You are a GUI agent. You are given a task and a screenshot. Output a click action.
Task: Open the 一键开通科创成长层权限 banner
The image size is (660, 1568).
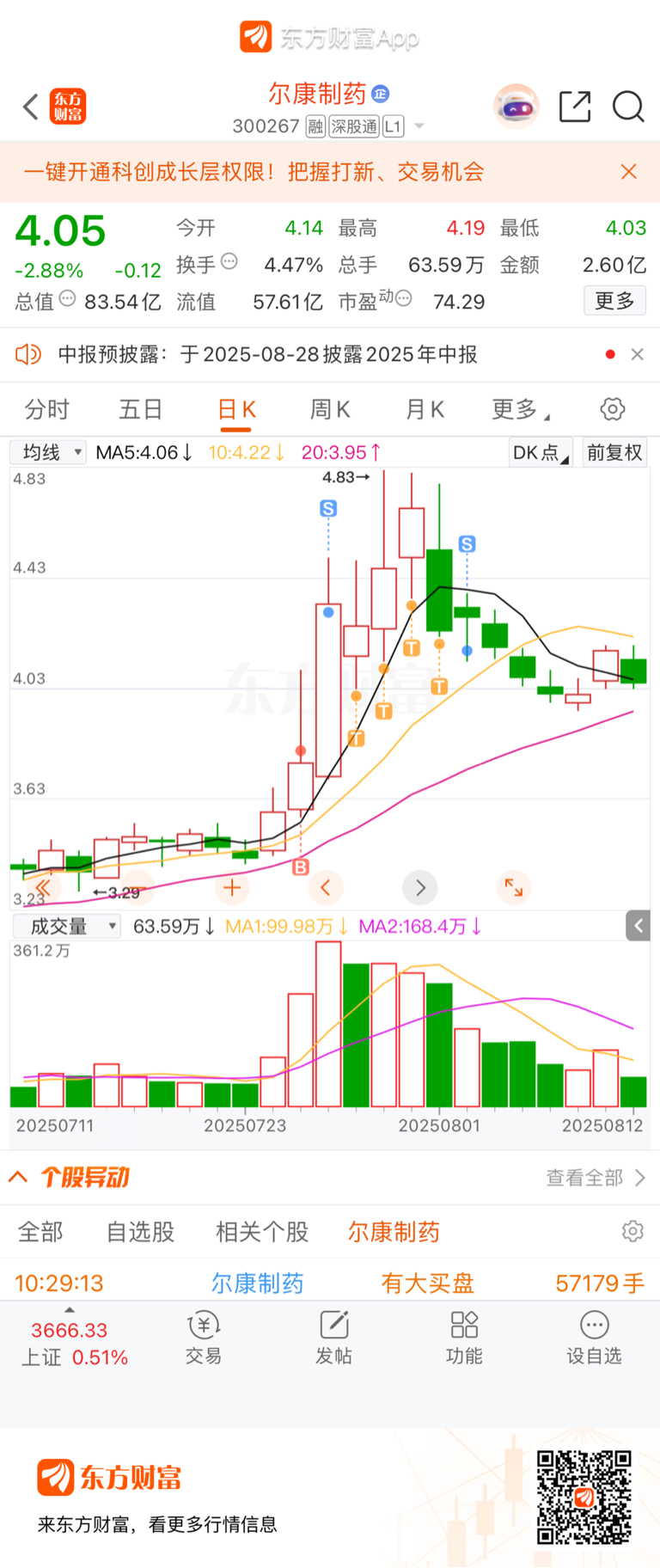(x=254, y=172)
